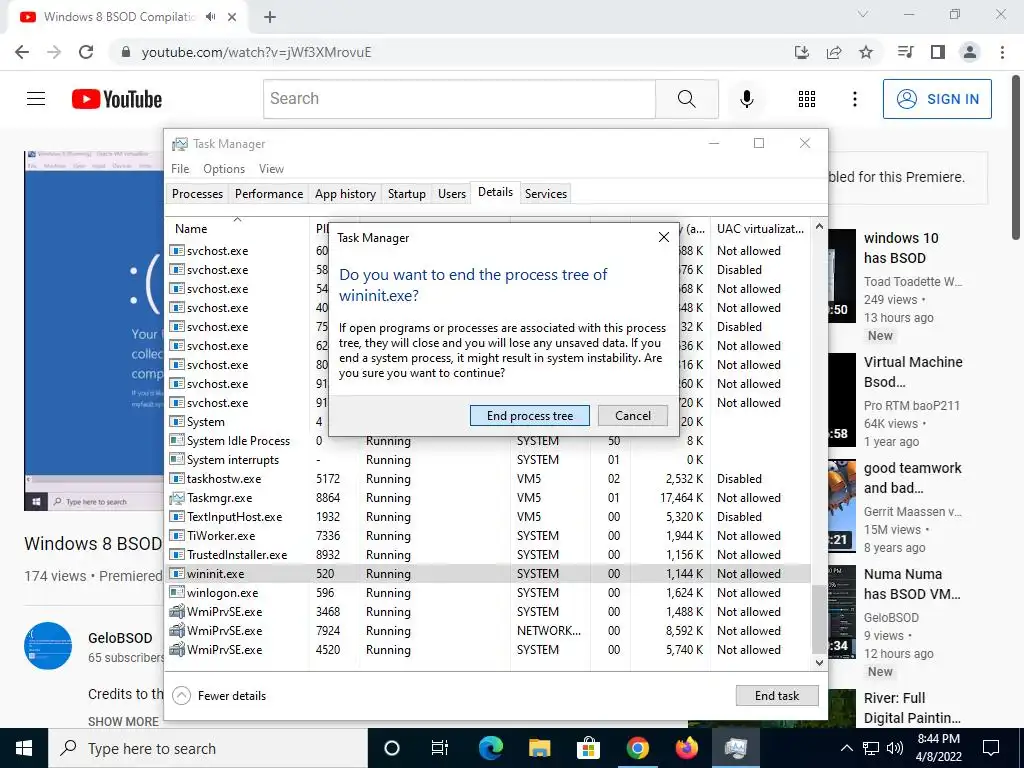1024x768 pixels.
Task: Start voice search with microphone icon
Action: point(746,99)
